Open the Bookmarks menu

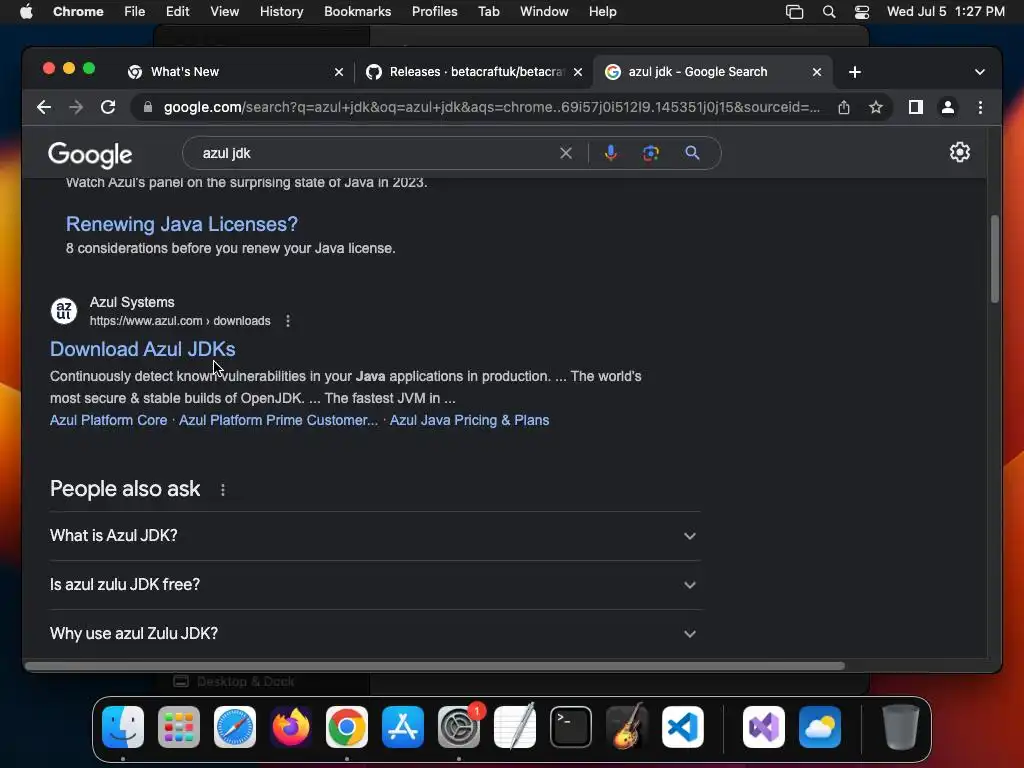click(357, 12)
